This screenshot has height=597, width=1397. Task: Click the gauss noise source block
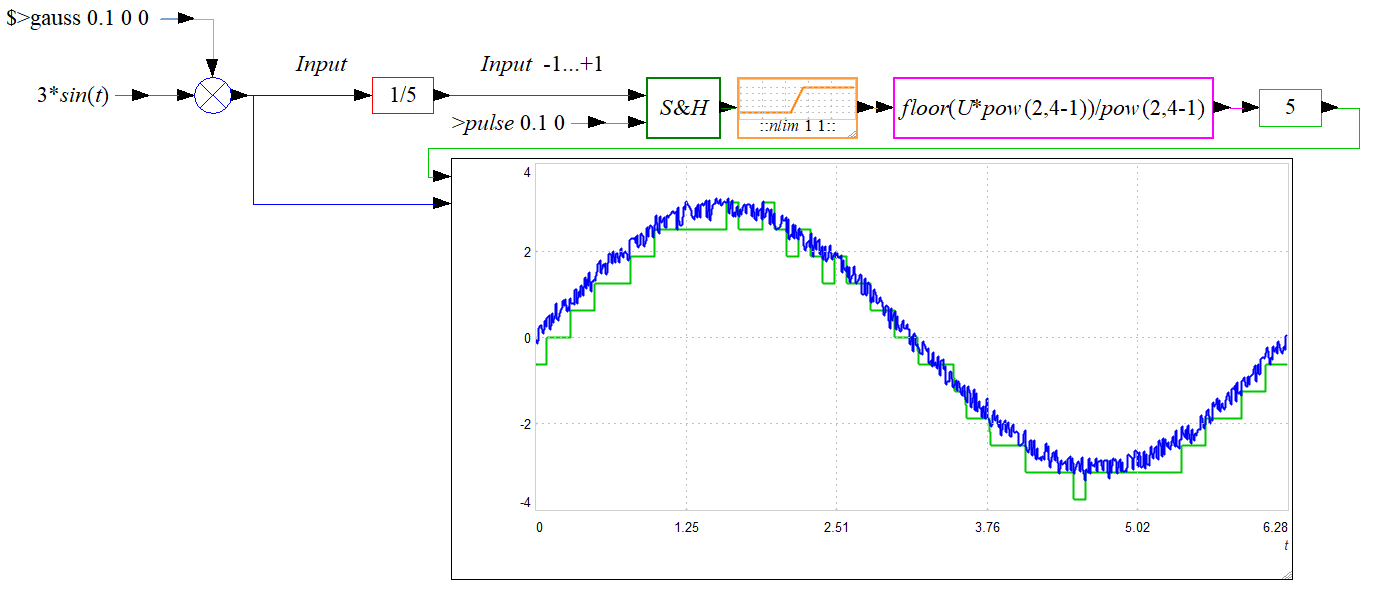(x=78, y=18)
